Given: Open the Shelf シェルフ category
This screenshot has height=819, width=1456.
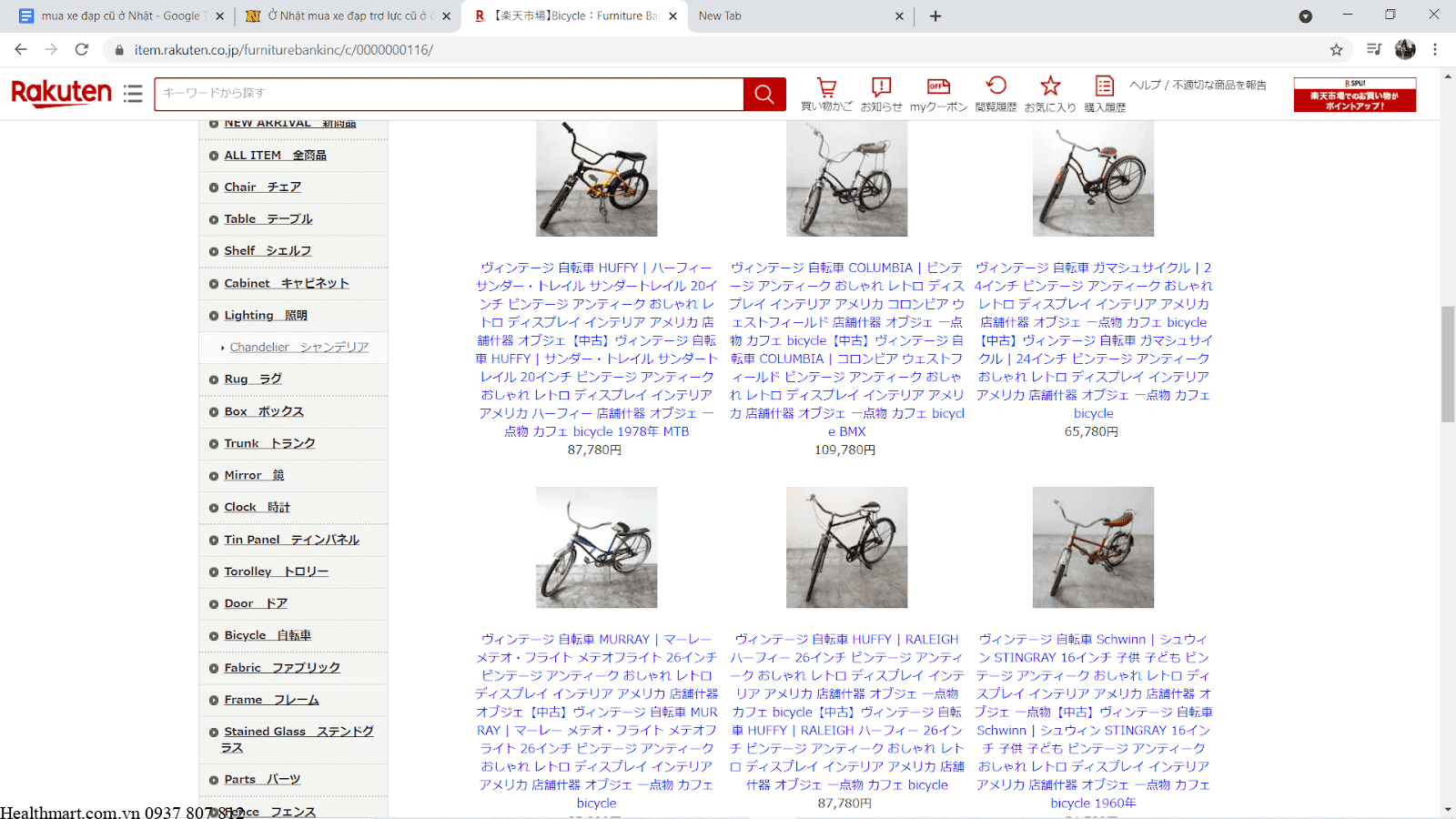Looking at the screenshot, I should coord(268,251).
